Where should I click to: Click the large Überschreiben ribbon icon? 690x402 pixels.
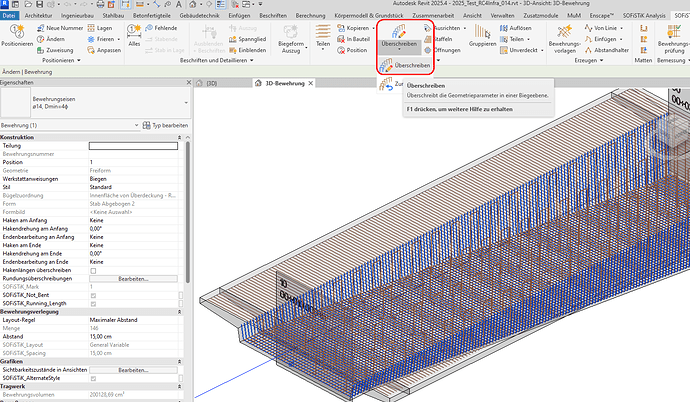coord(399,32)
